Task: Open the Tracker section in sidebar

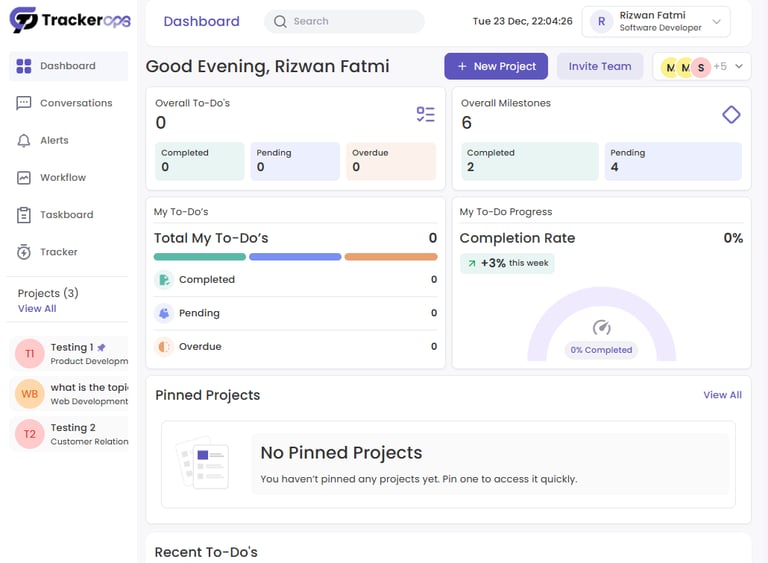Action: pyautogui.click(x=59, y=252)
